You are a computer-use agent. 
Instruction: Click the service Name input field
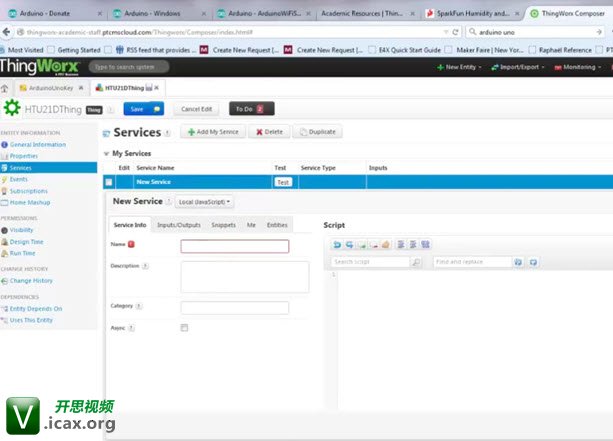click(235, 246)
